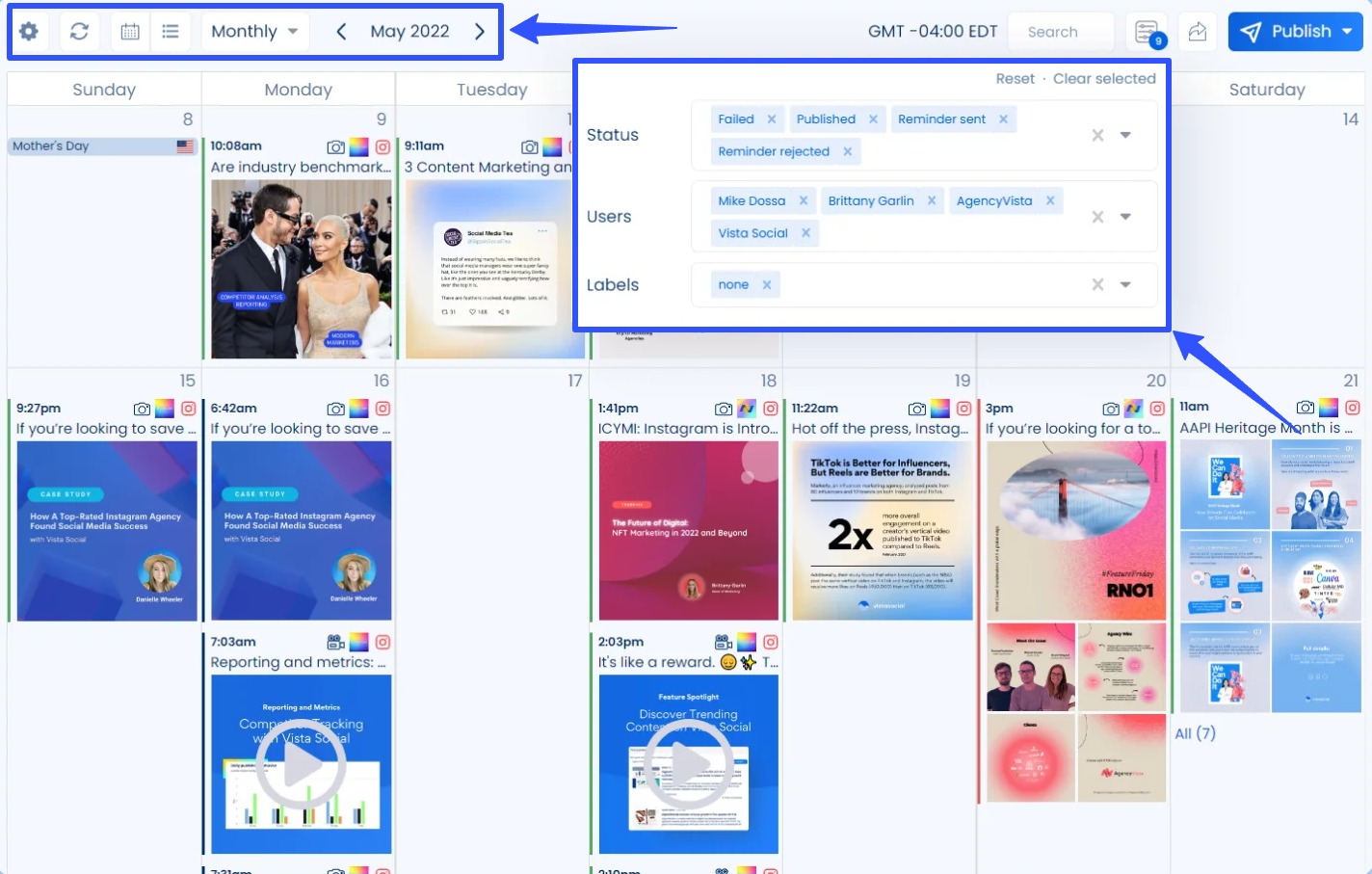Remove the Failed status filter tag
This screenshot has width=1372, height=874.
[771, 119]
